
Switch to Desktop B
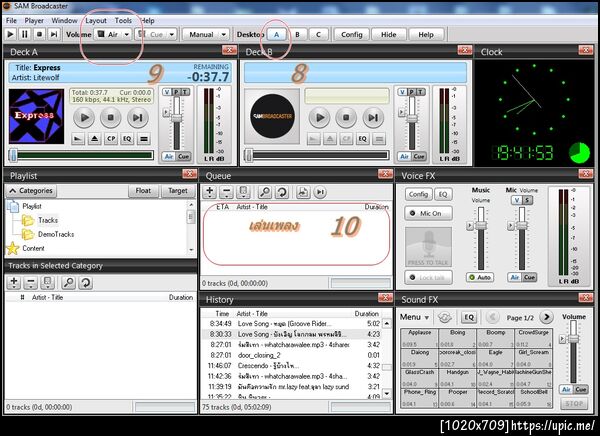click(x=297, y=34)
